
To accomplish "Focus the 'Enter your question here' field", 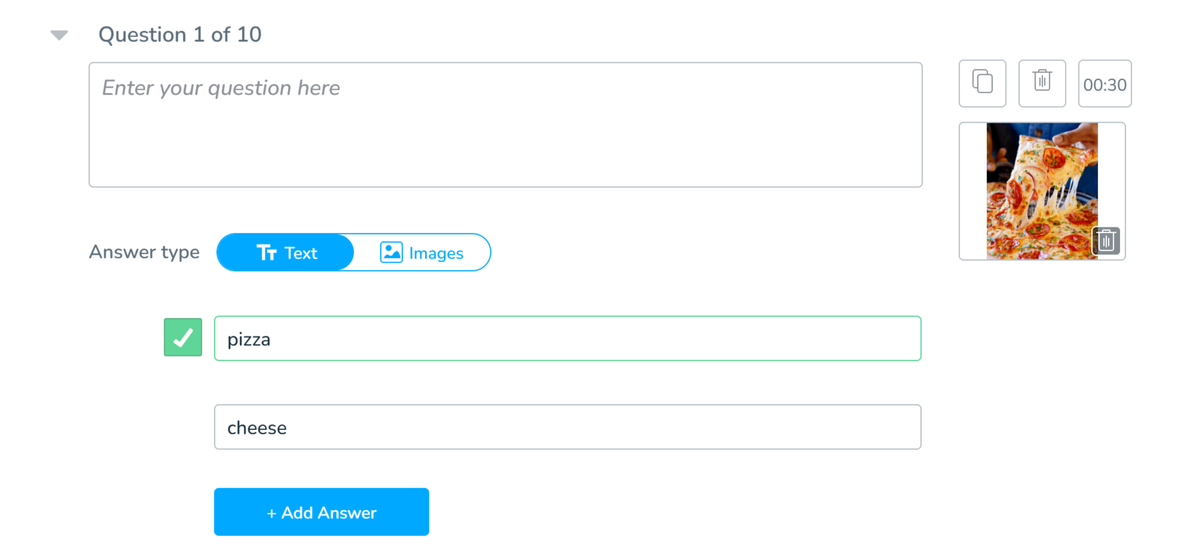I will [505, 125].
